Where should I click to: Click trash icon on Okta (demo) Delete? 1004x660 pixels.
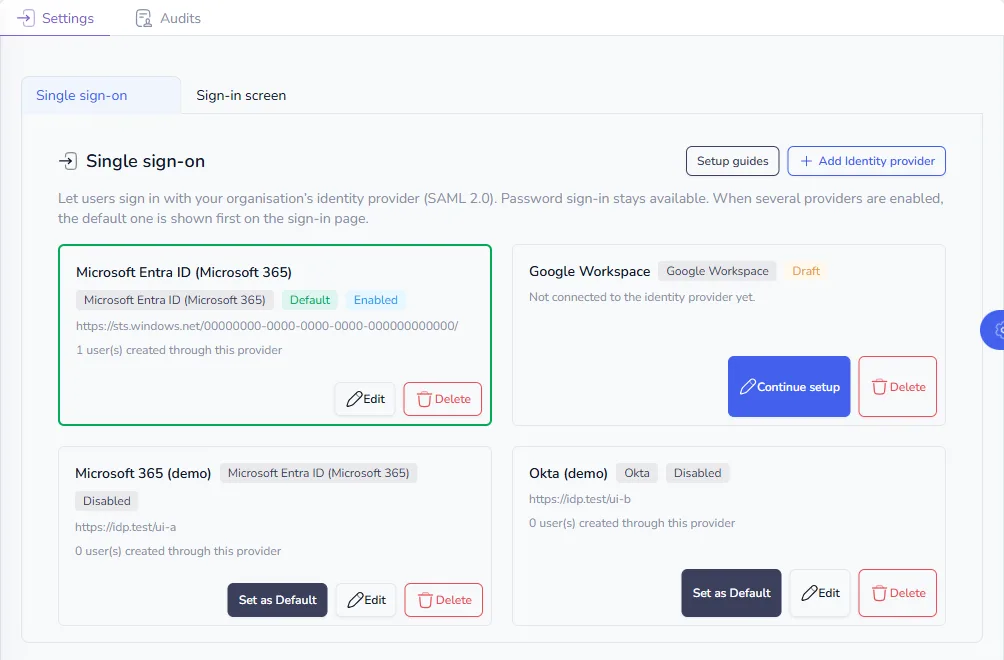[x=879, y=593]
